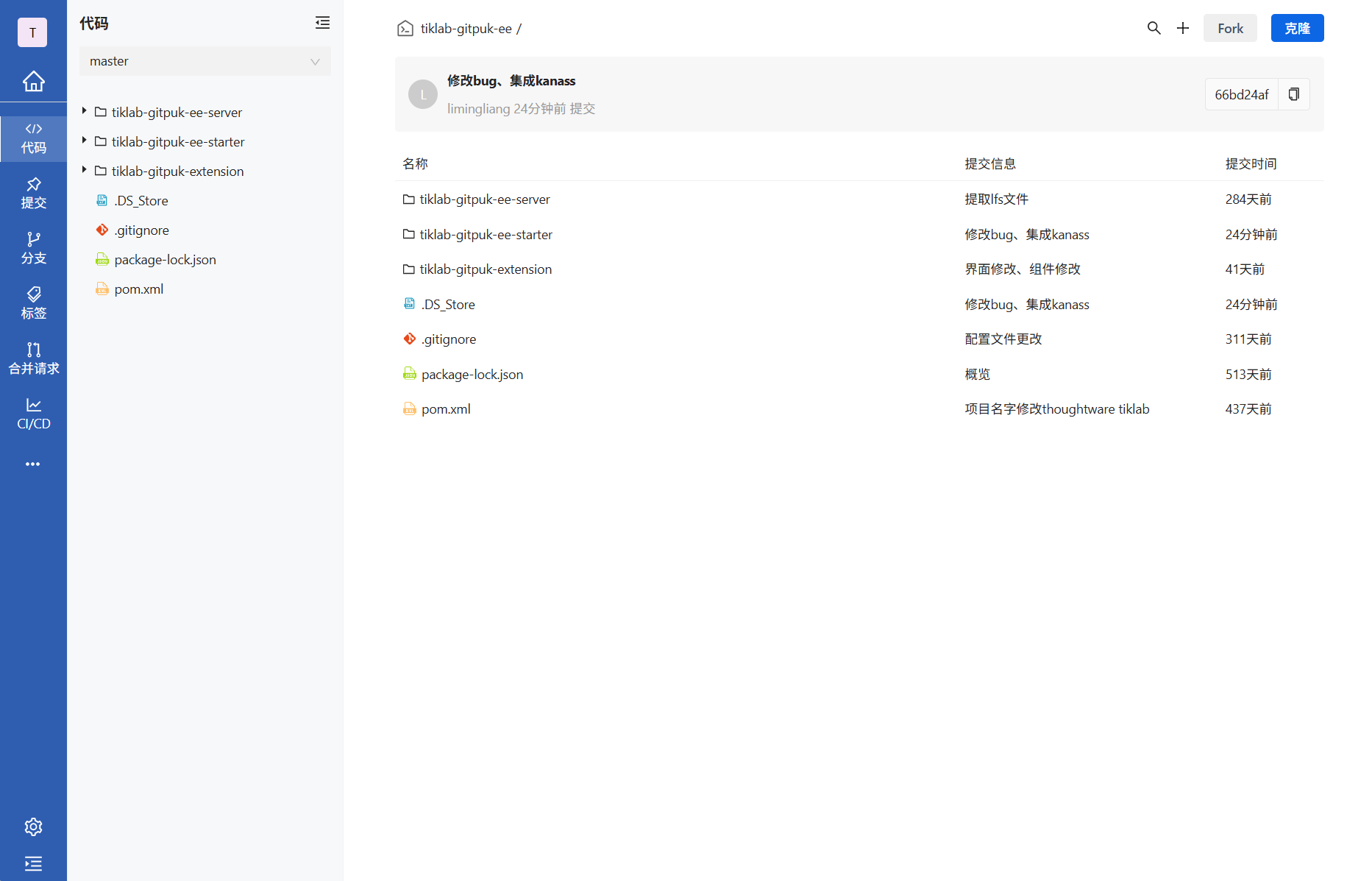Screen dimensions: 1372x881
Task: Click the repository icon beside tiklab-gitpuk-ee
Action: [x=405, y=29]
